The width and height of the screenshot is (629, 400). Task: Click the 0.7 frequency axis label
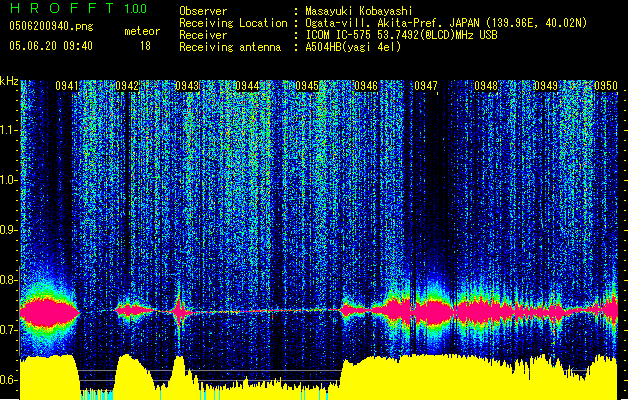pos(9,330)
